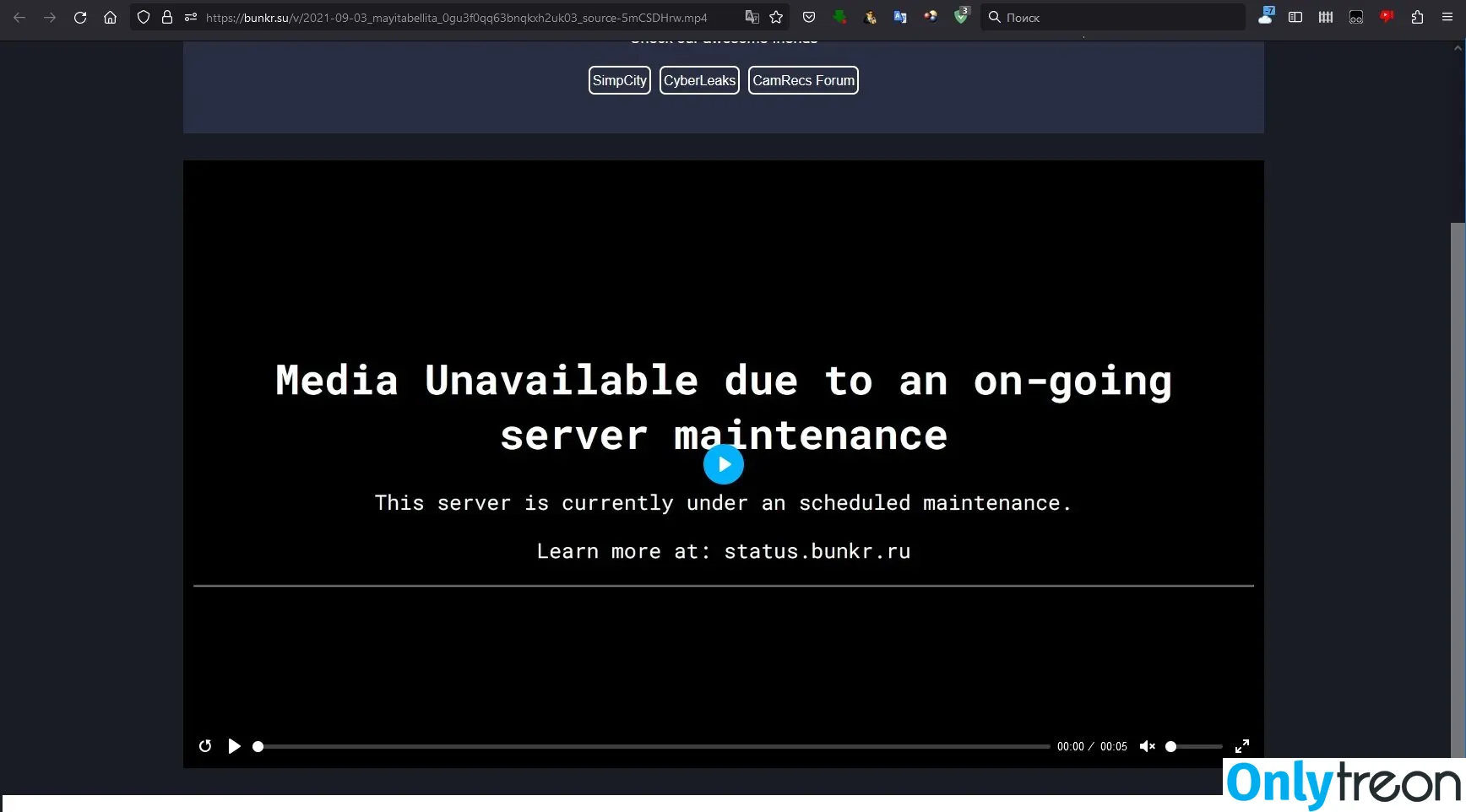Restart the video with replay icon
This screenshot has height=812, width=1466.
tap(205, 746)
